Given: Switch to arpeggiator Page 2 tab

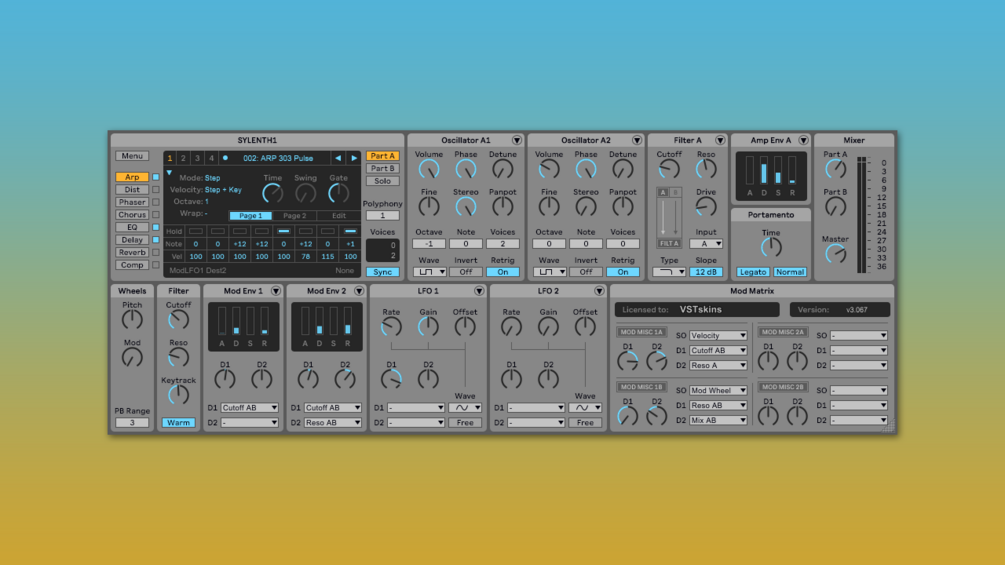Looking at the screenshot, I should (295, 216).
